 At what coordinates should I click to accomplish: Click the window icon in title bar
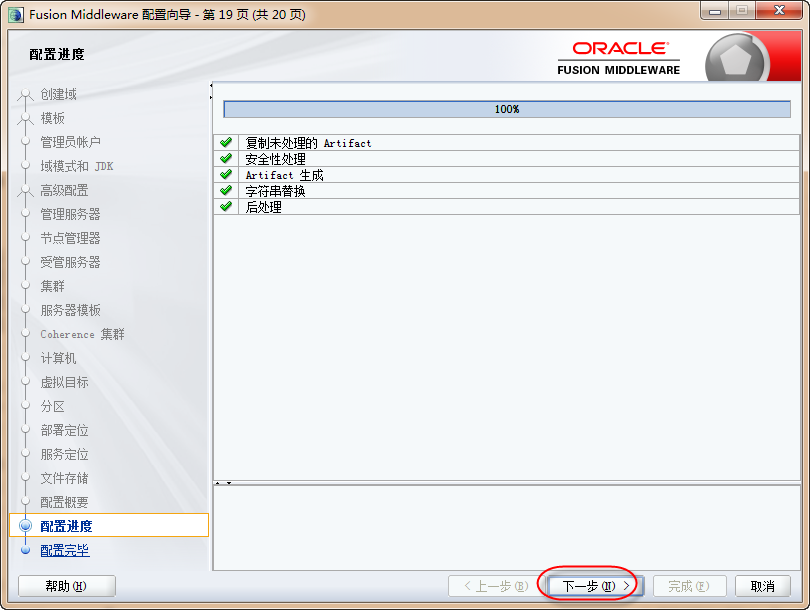point(16,14)
